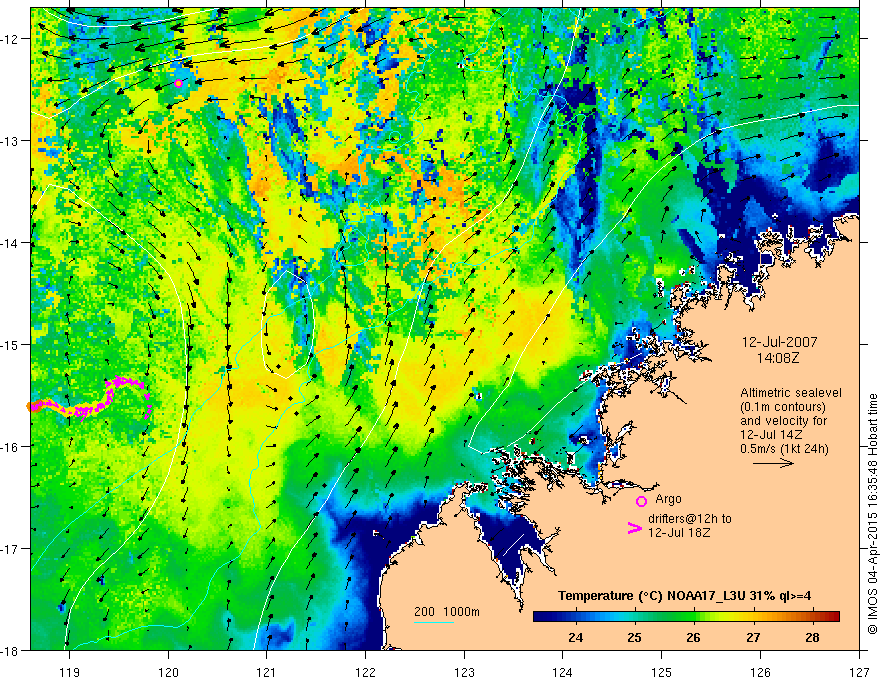Click the '124' longitude axis label
The width and height of the screenshot is (880, 680).
(x=563, y=672)
